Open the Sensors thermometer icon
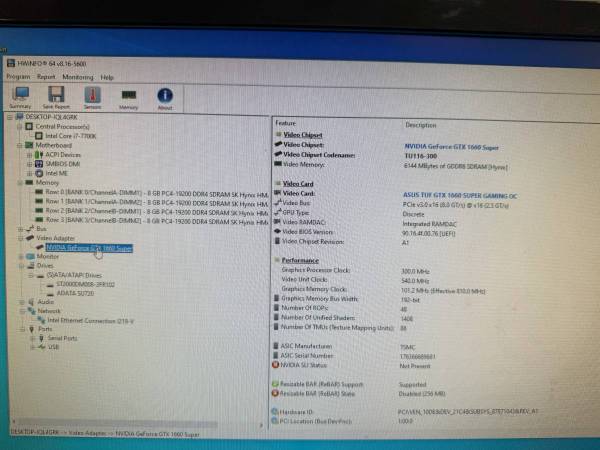This screenshot has width=600, height=450. pos(93,96)
